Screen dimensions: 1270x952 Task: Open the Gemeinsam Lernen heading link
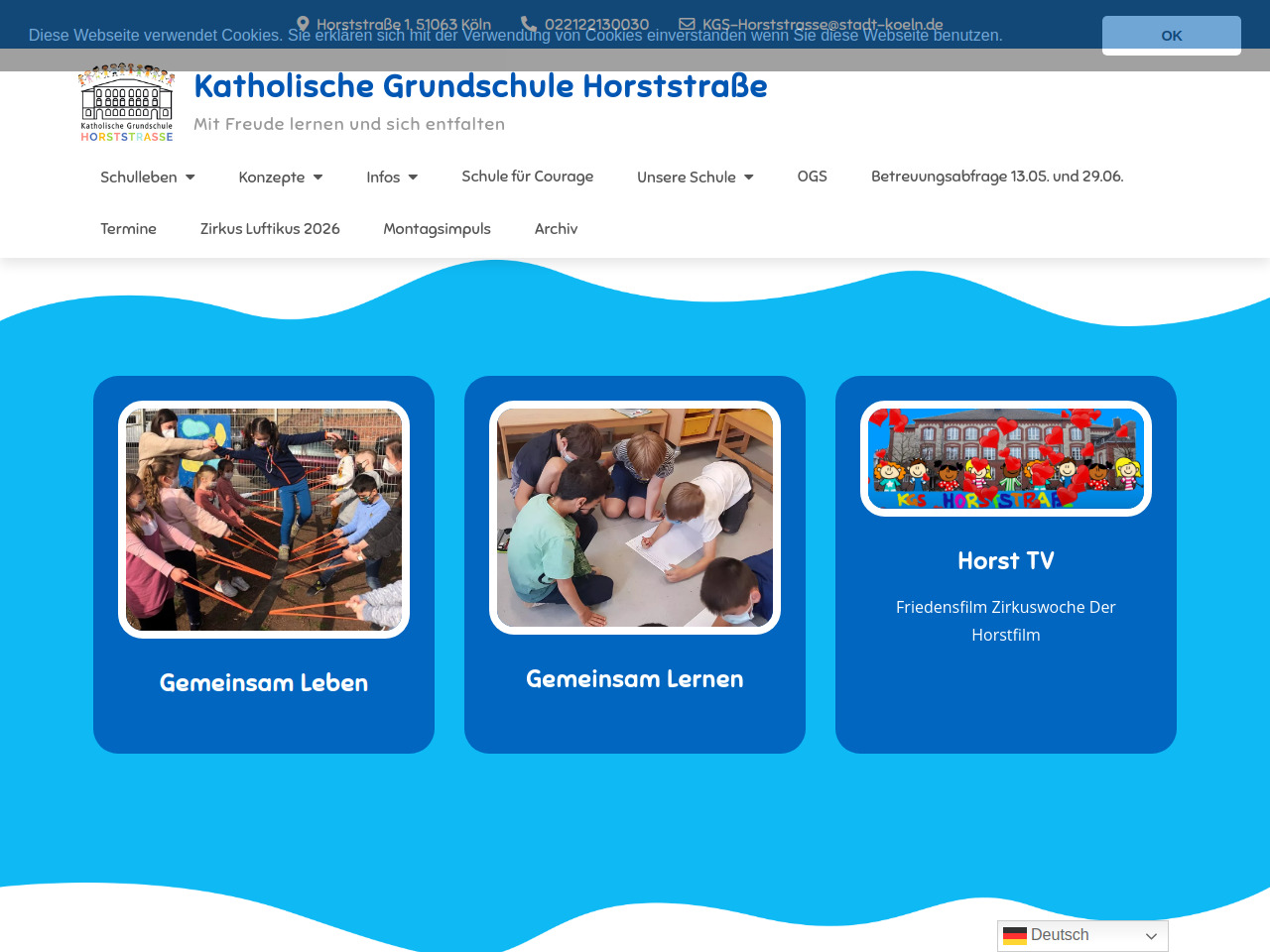click(x=634, y=679)
